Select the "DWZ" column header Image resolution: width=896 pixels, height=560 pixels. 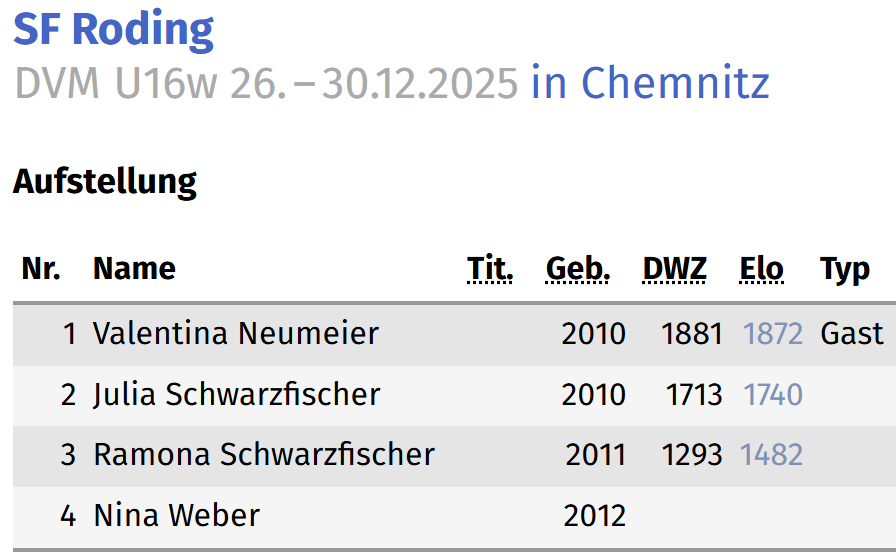[675, 269]
